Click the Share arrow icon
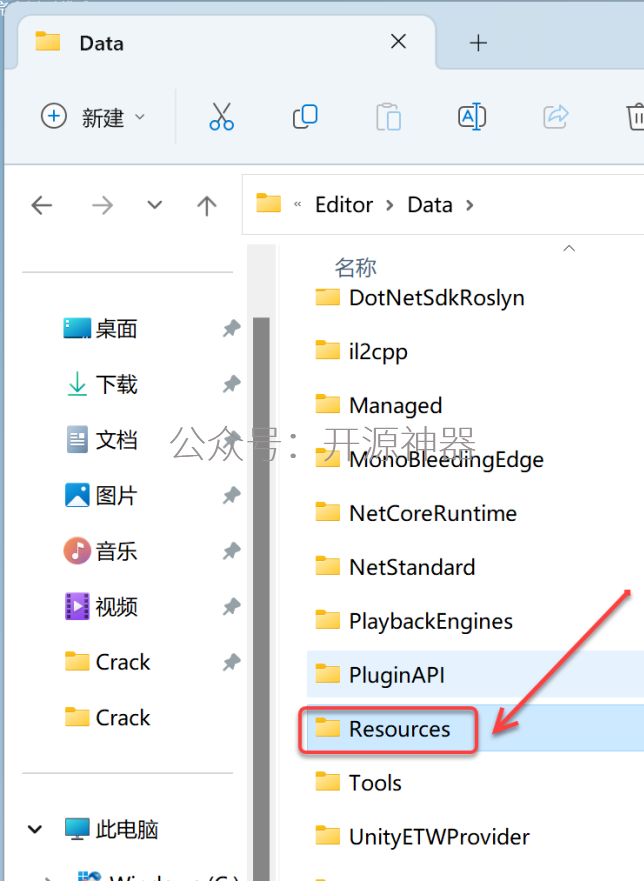This screenshot has height=881, width=644. click(556, 117)
